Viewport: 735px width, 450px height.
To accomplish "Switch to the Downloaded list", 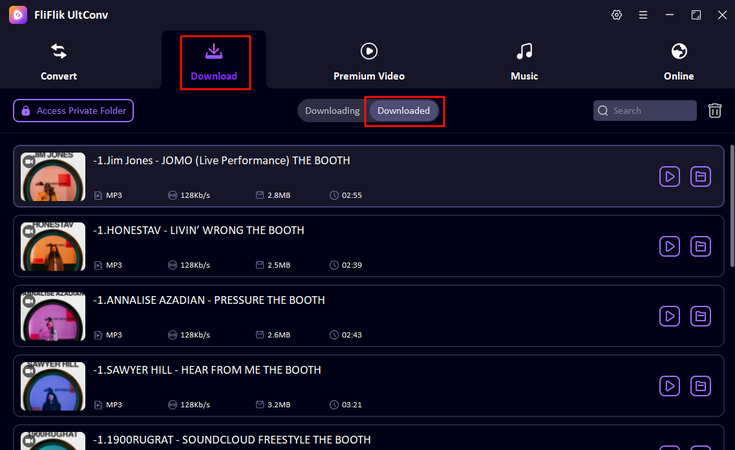I will (404, 111).
